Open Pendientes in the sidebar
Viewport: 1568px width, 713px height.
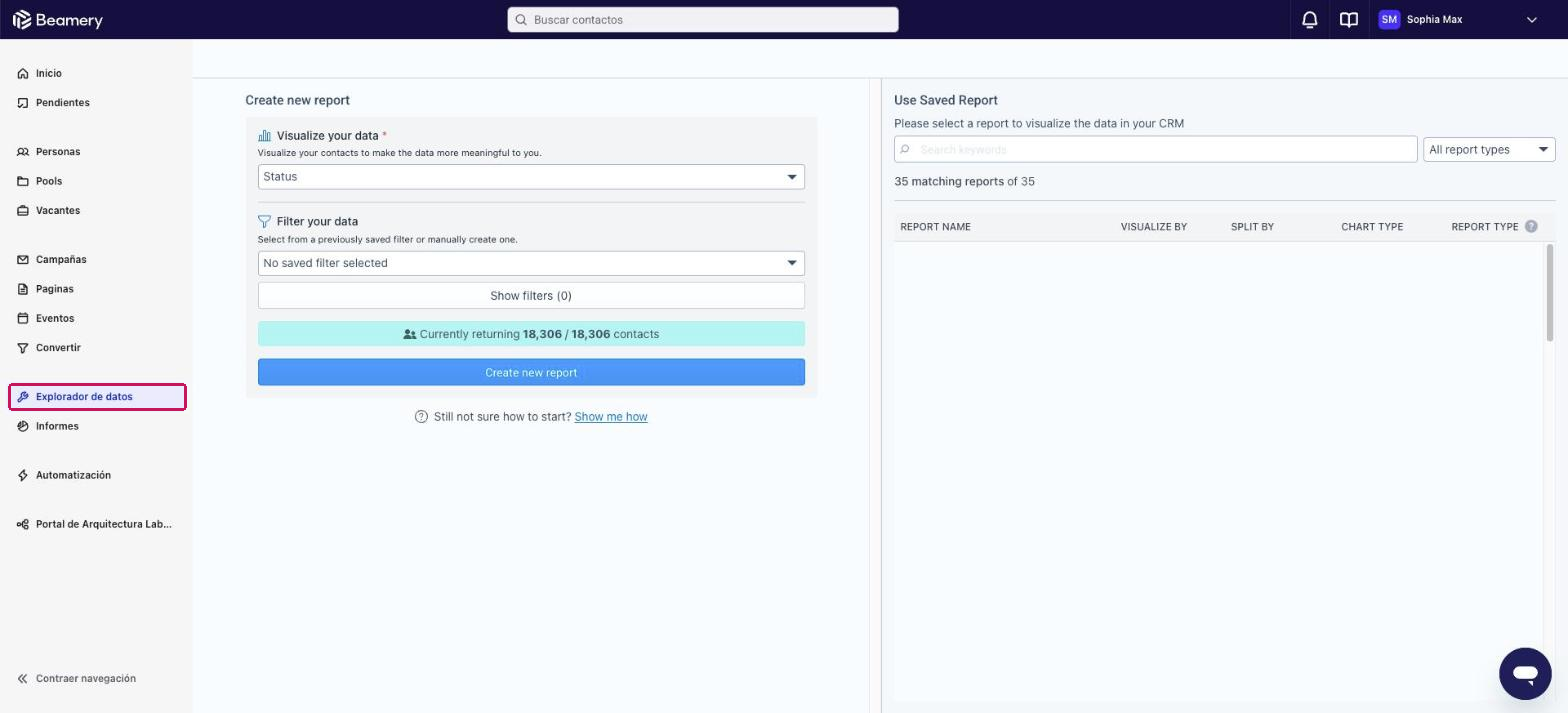pos(62,103)
